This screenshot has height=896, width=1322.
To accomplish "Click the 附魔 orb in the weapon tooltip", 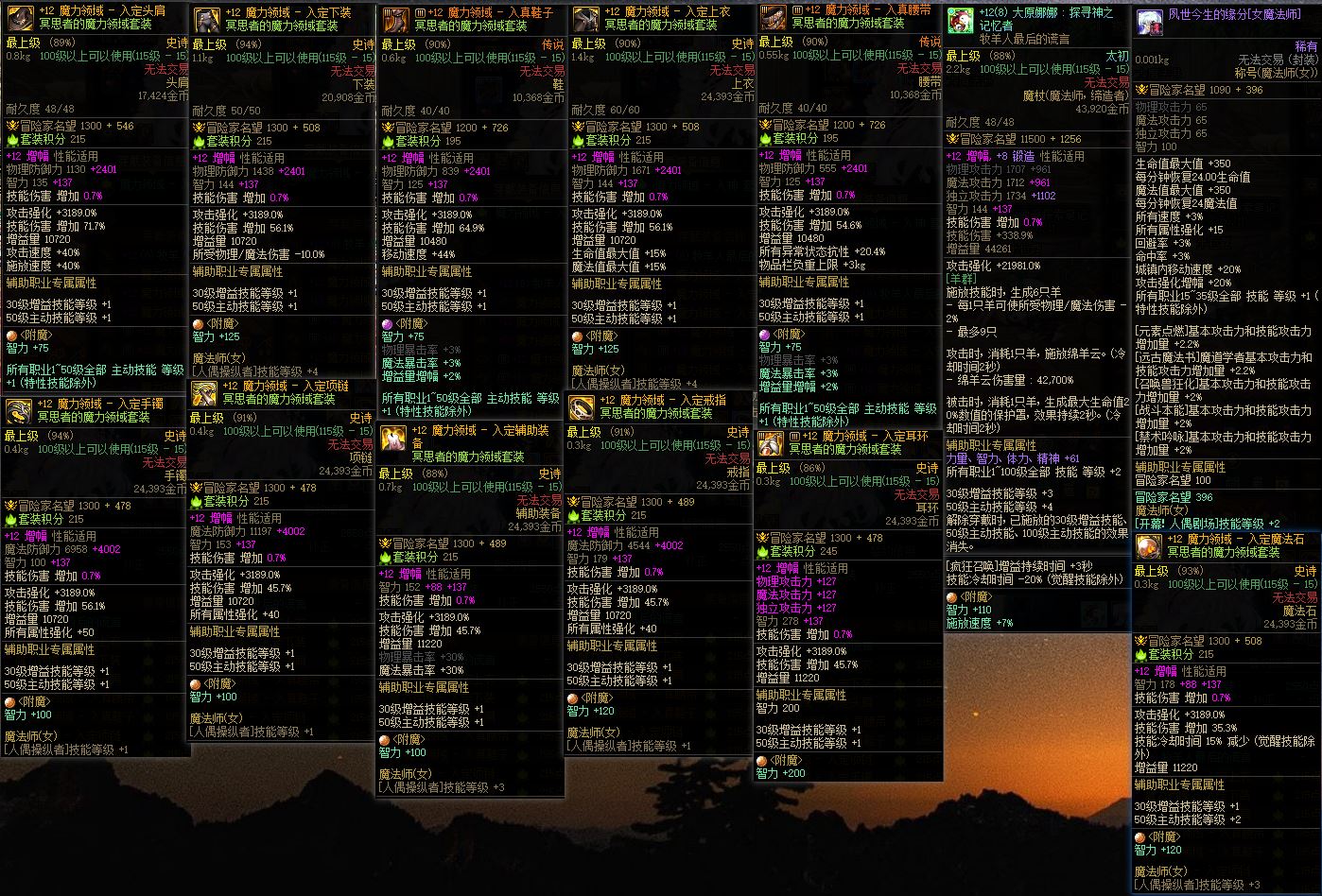I will [x=952, y=597].
